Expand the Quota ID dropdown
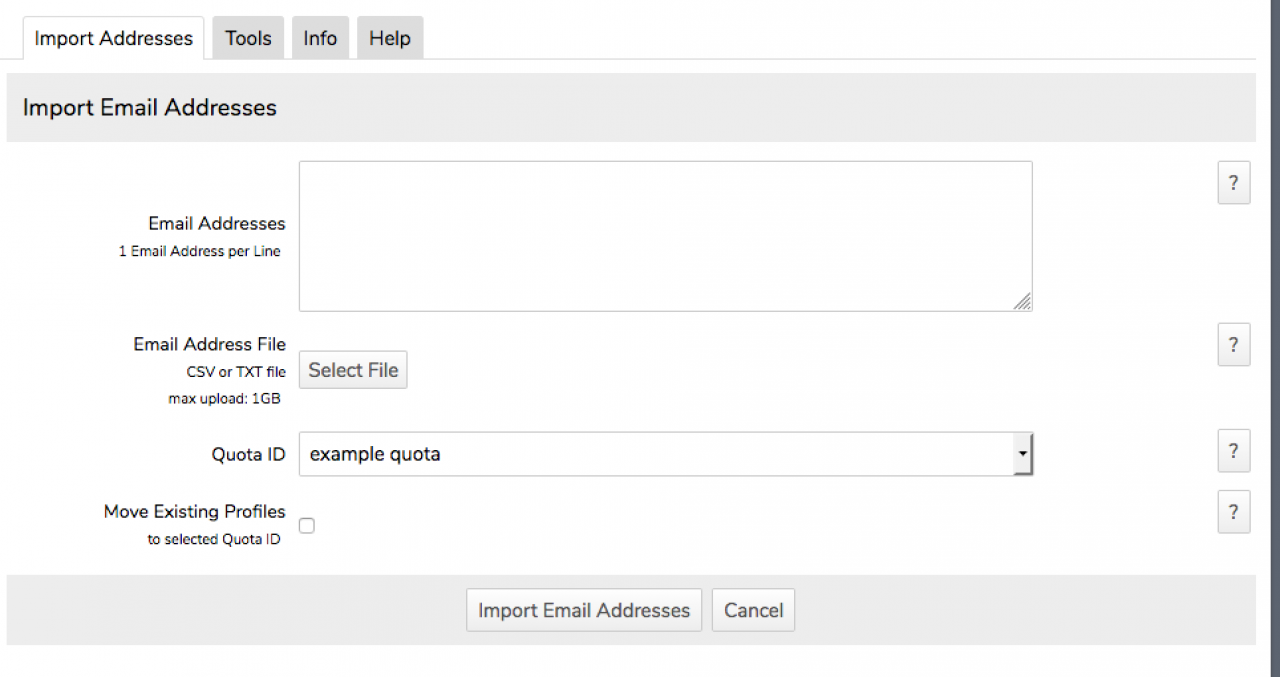This screenshot has height=677, width=1280. point(1021,454)
